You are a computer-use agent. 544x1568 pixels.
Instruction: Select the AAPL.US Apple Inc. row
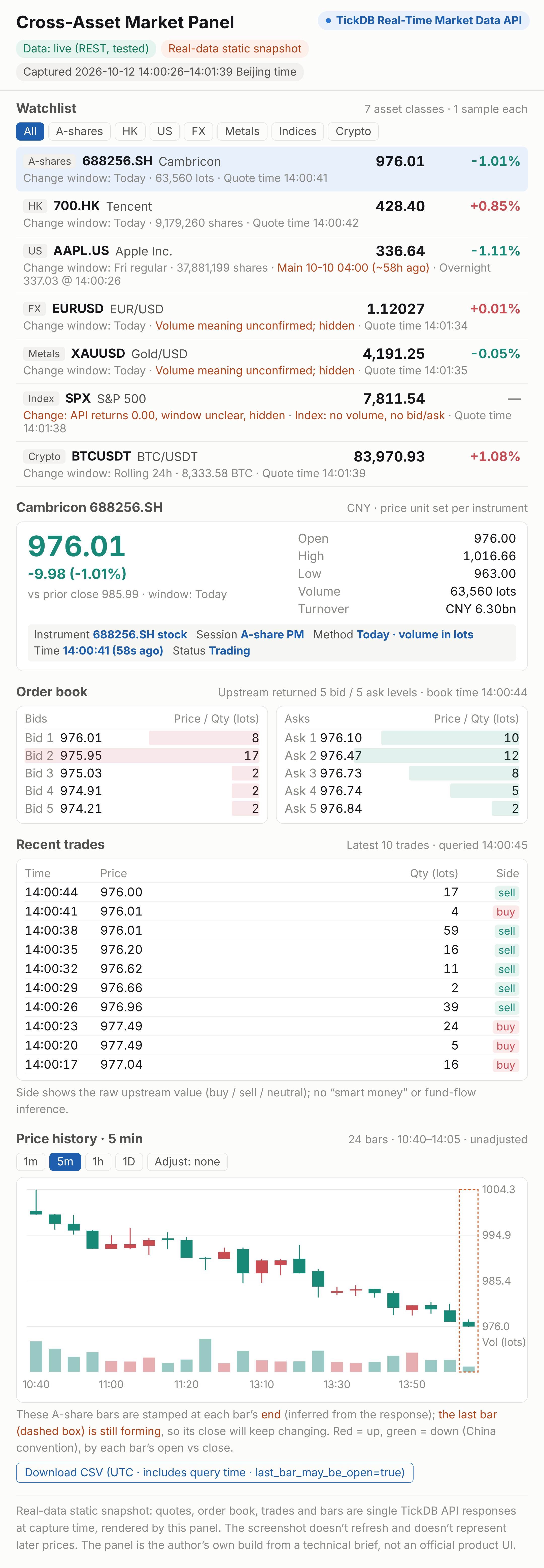[x=272, y=265]
